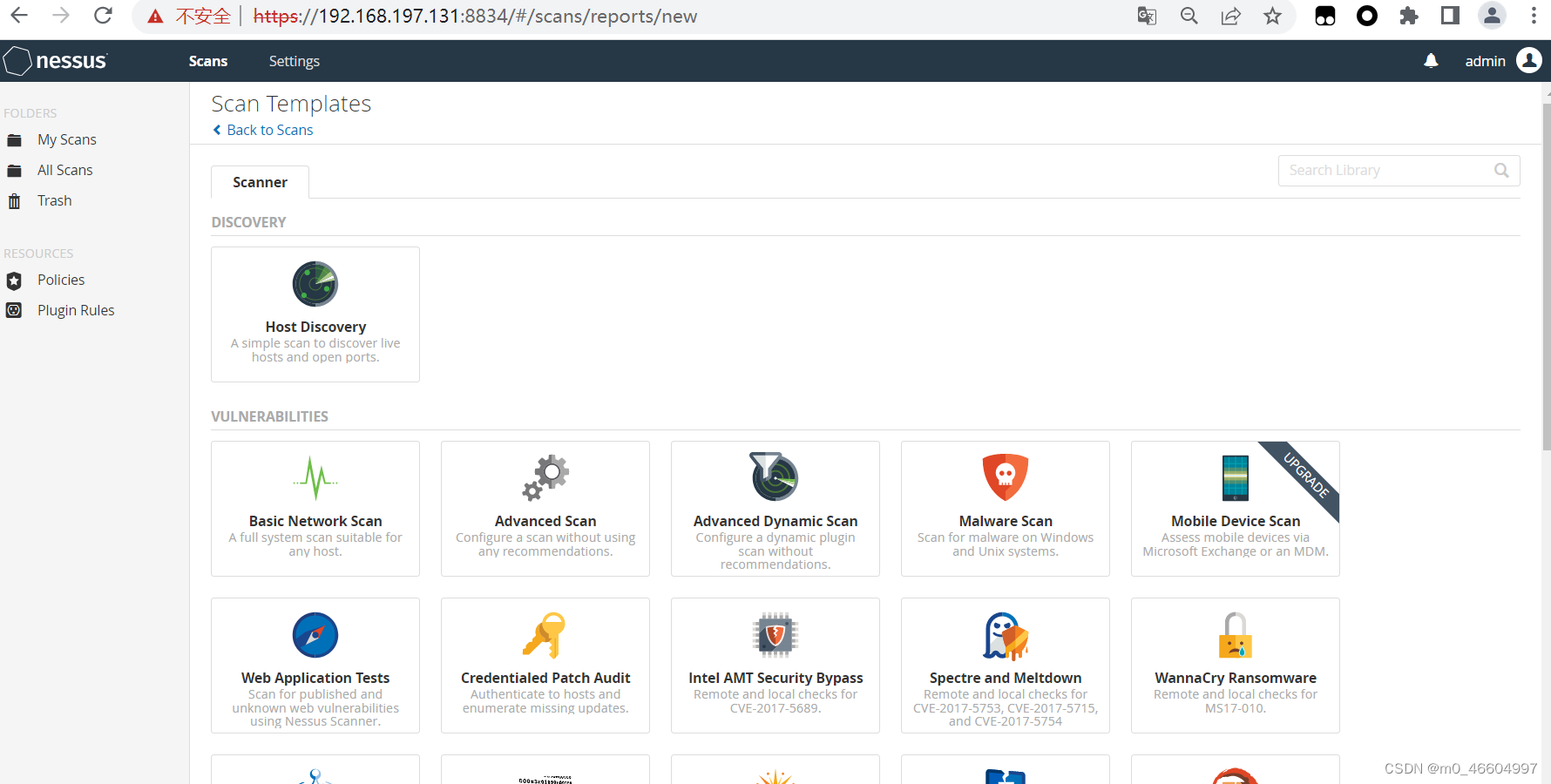
Task: Click the share page icon
Action: click(1230, 16)
